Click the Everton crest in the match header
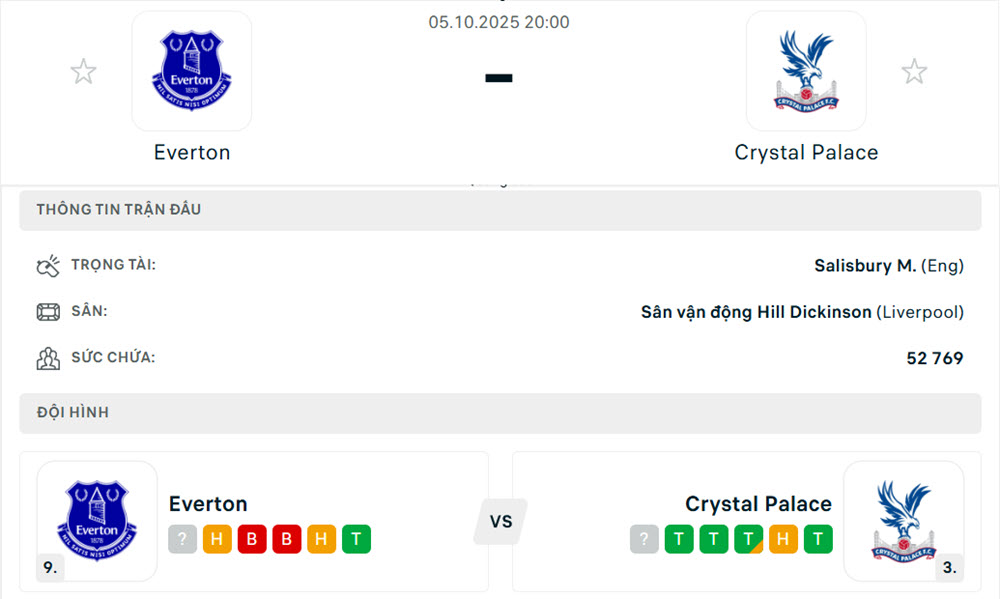The width and height of the screenshot is (1000, 599). 192,71
